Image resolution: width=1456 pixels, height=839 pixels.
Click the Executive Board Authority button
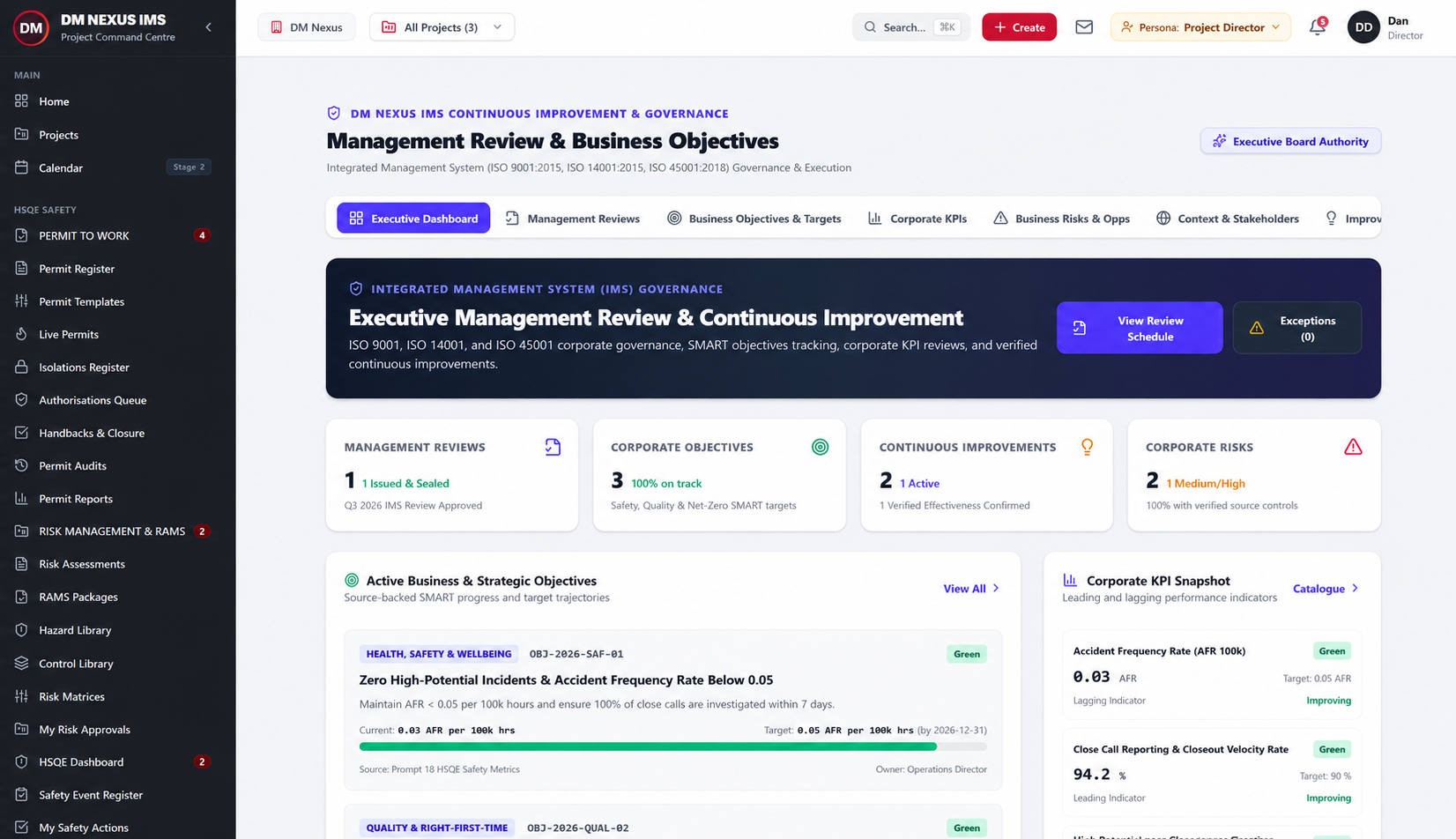(1290, 141)
